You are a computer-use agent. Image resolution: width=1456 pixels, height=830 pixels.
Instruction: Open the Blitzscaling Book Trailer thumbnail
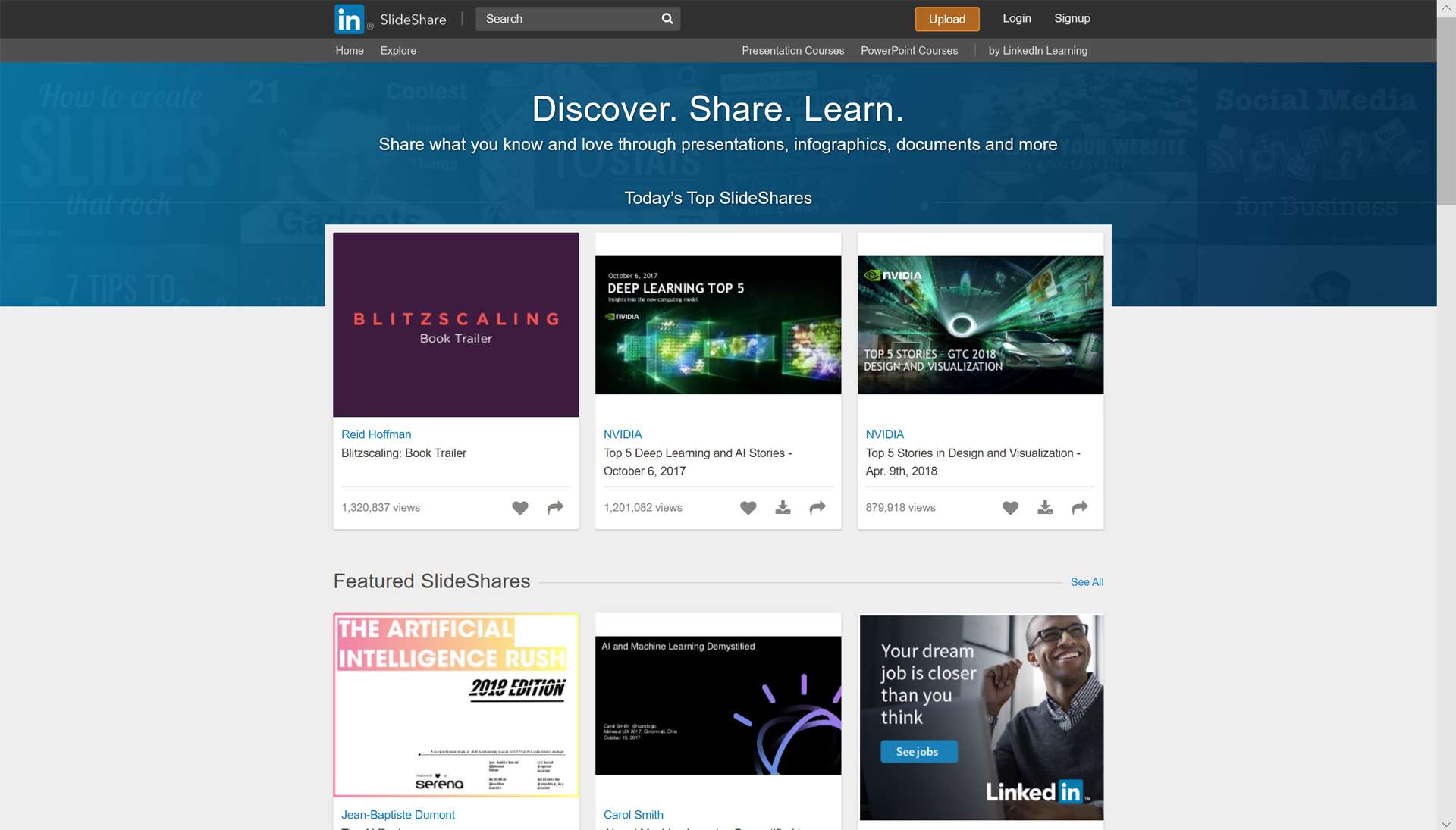[x=456, y=324]
